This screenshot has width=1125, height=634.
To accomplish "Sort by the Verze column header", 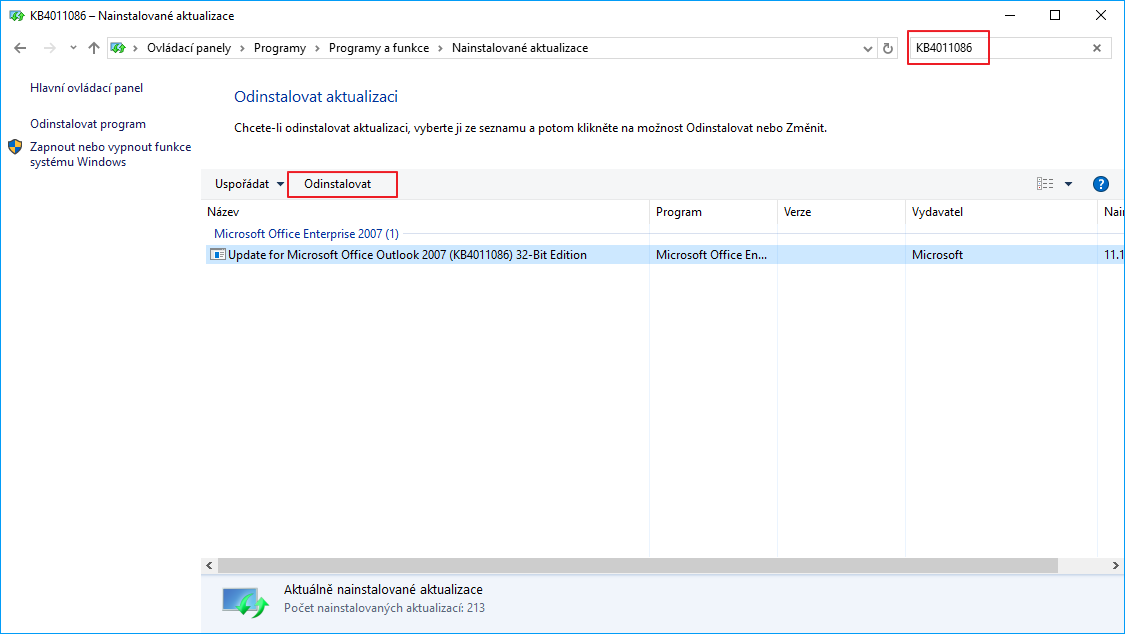I will (842, 212).
